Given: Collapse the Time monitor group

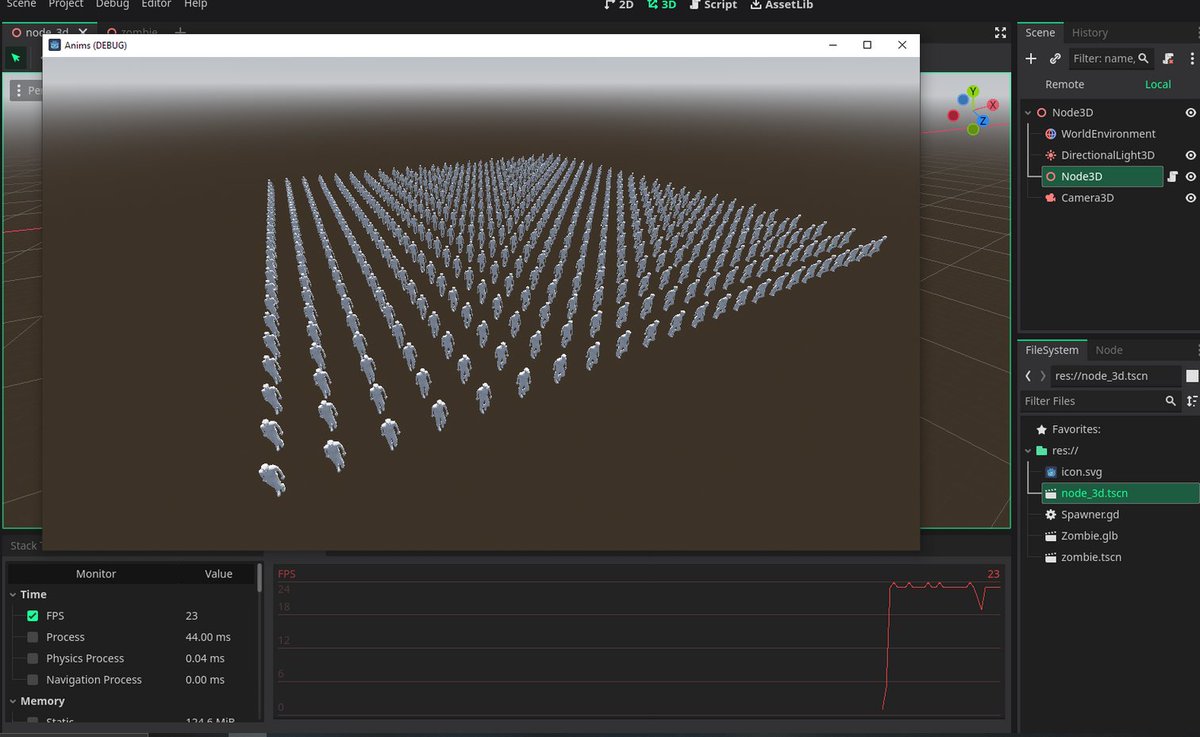Looking at the screenshot, I should (x=12, y=594).
